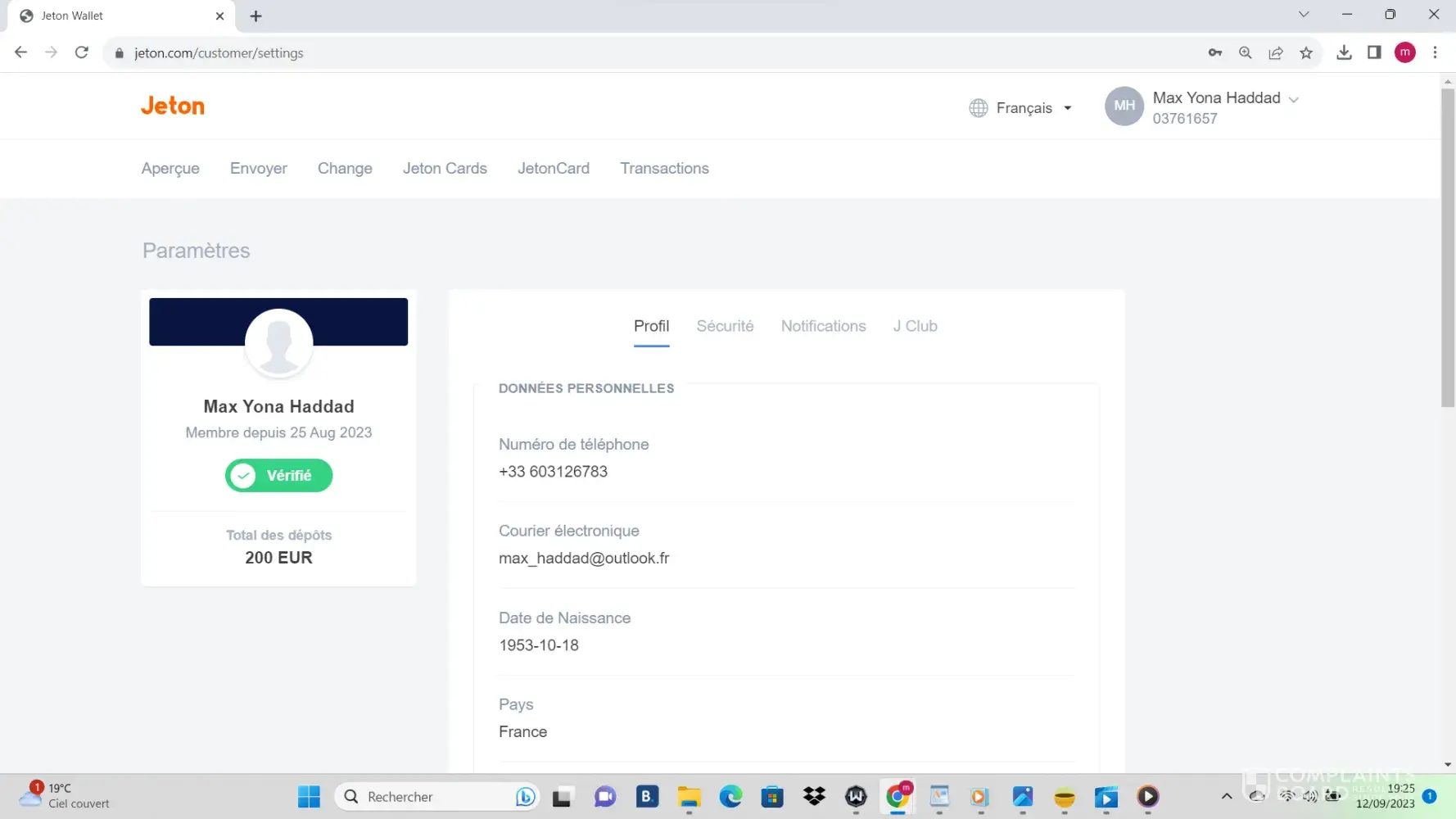Viewport: 1456px width, 819px height.
Task: Open the Notifications tab
Action: tap(823, 326)
